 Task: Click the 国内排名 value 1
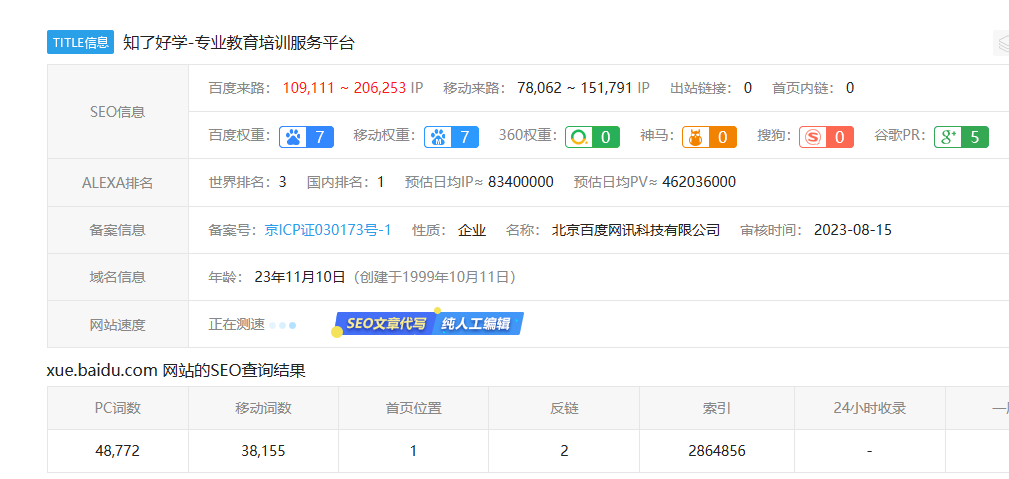tap(380, 182)
